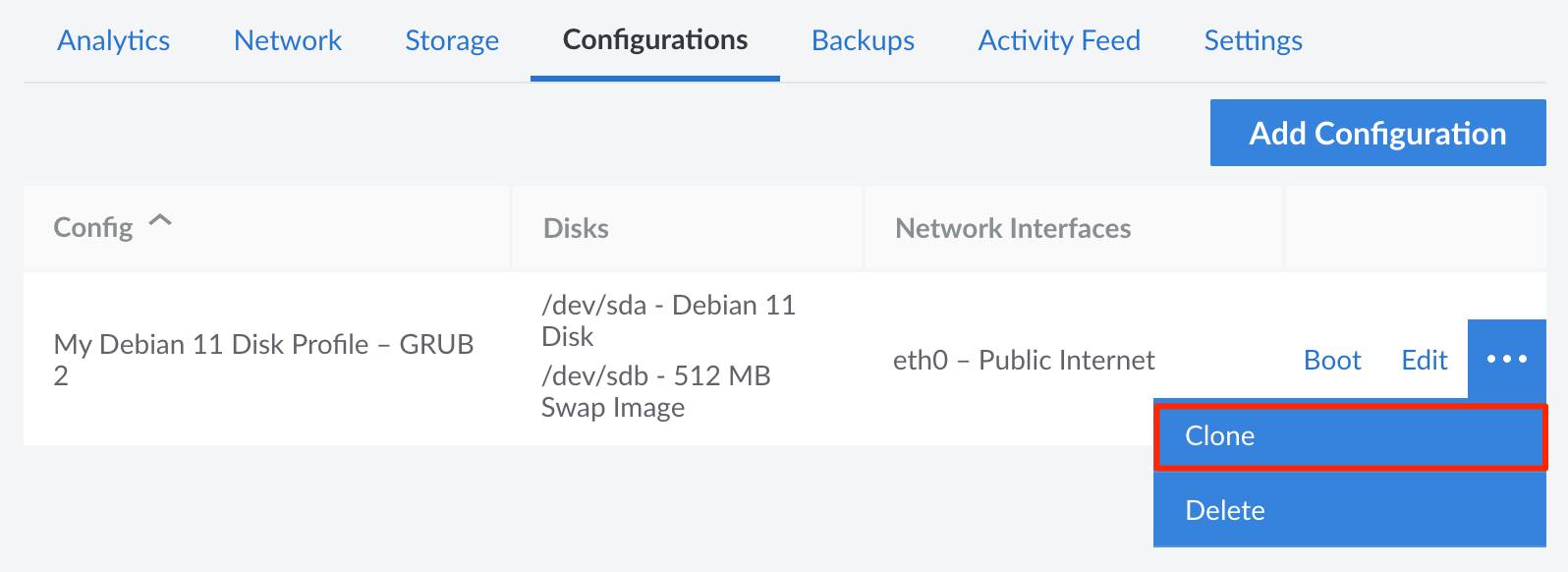The image size is (1568, 572).
Task: Boot the Debian 11 configuration
Action: 1332,360
